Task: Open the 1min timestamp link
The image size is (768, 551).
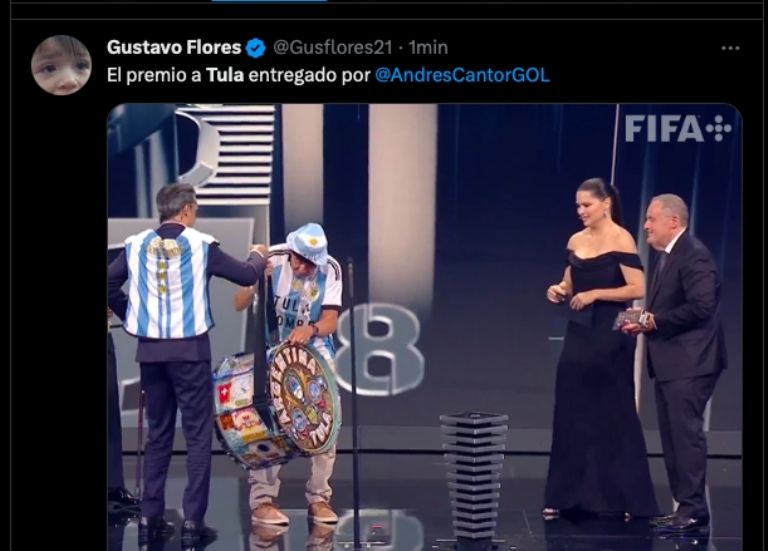Action: (428, 48)
